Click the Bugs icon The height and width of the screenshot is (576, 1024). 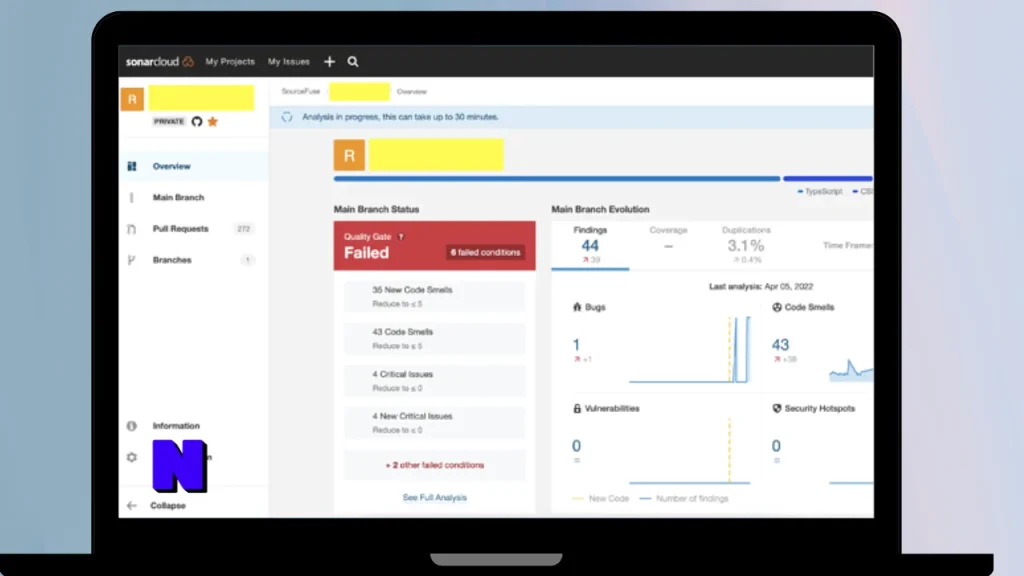point(577,307)
